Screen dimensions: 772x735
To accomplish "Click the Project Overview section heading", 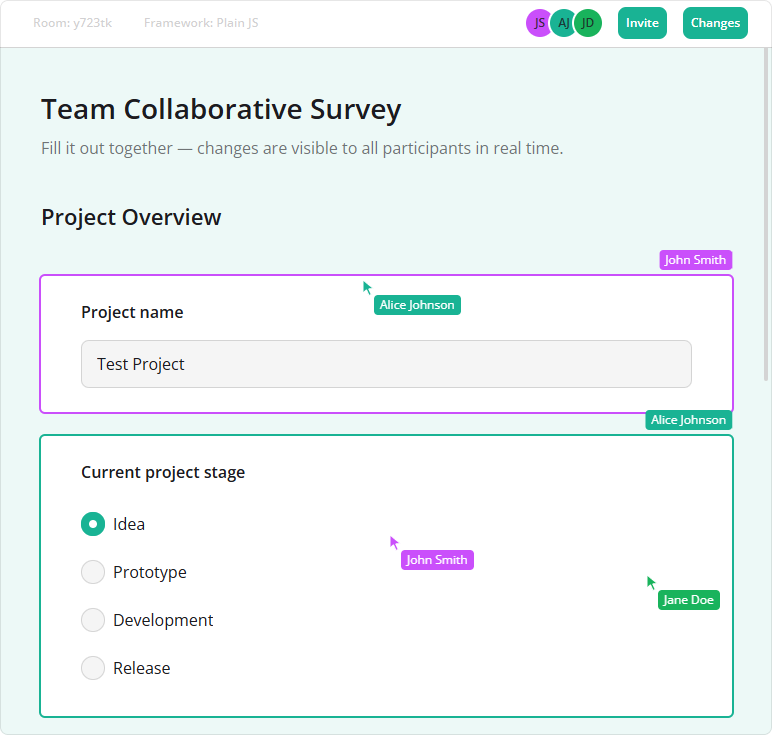I will point(131,217).
